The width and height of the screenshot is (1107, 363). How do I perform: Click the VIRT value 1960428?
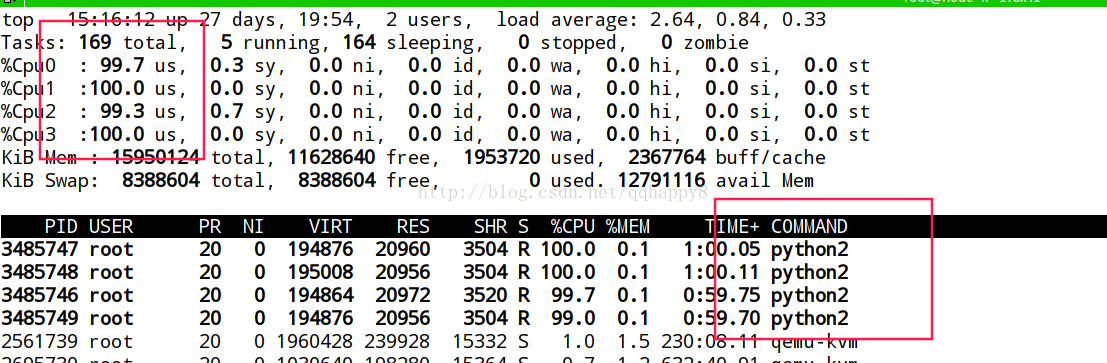tap(314, 342)
